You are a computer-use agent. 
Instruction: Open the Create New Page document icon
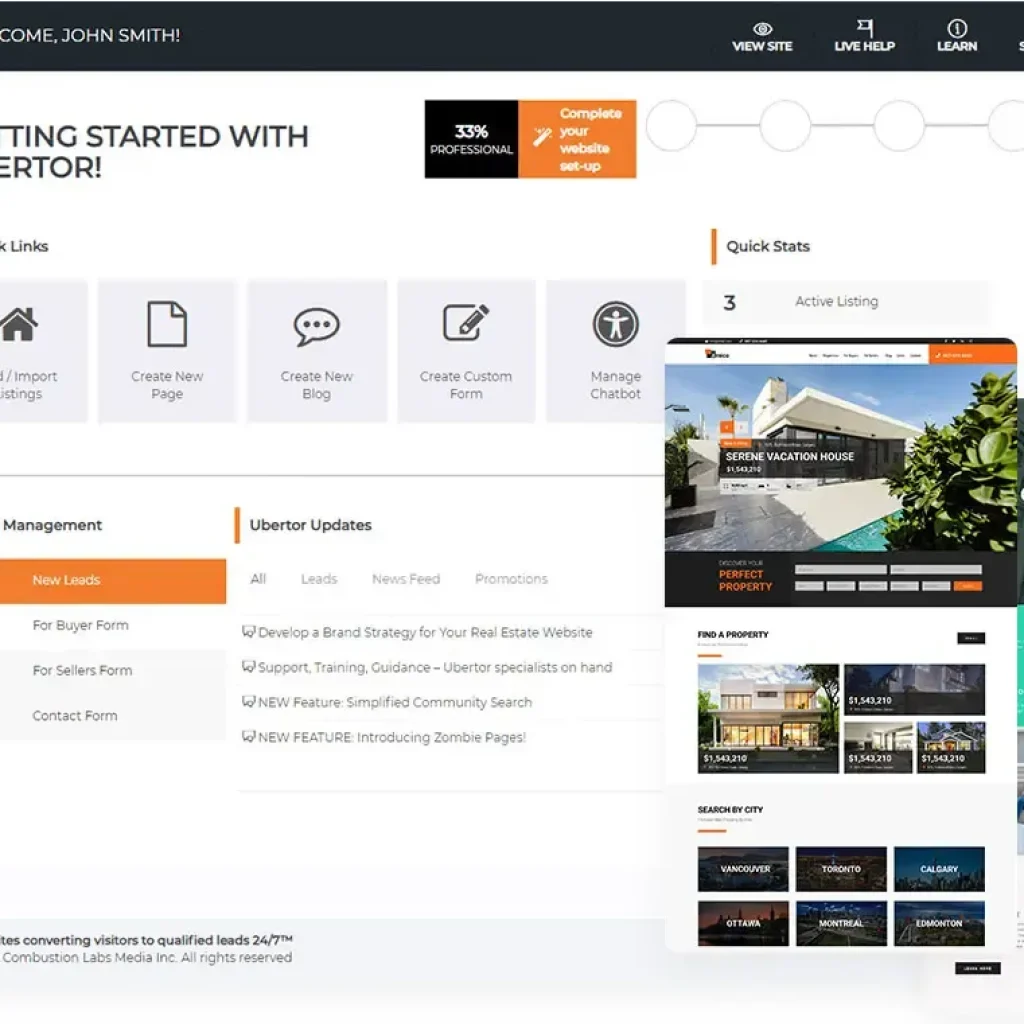pos(167,325)
